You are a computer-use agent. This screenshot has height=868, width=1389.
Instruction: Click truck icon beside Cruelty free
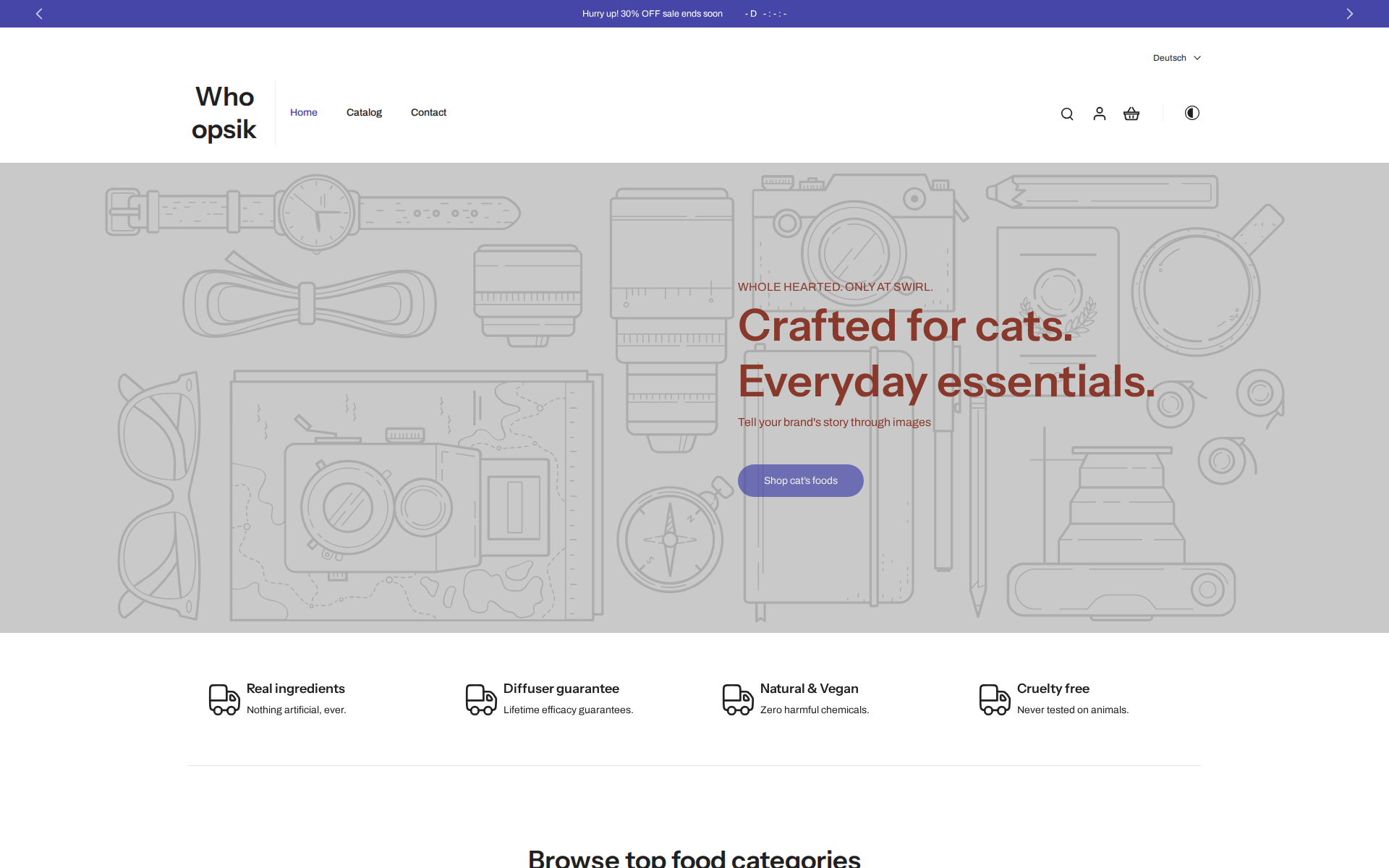(995, 699)
